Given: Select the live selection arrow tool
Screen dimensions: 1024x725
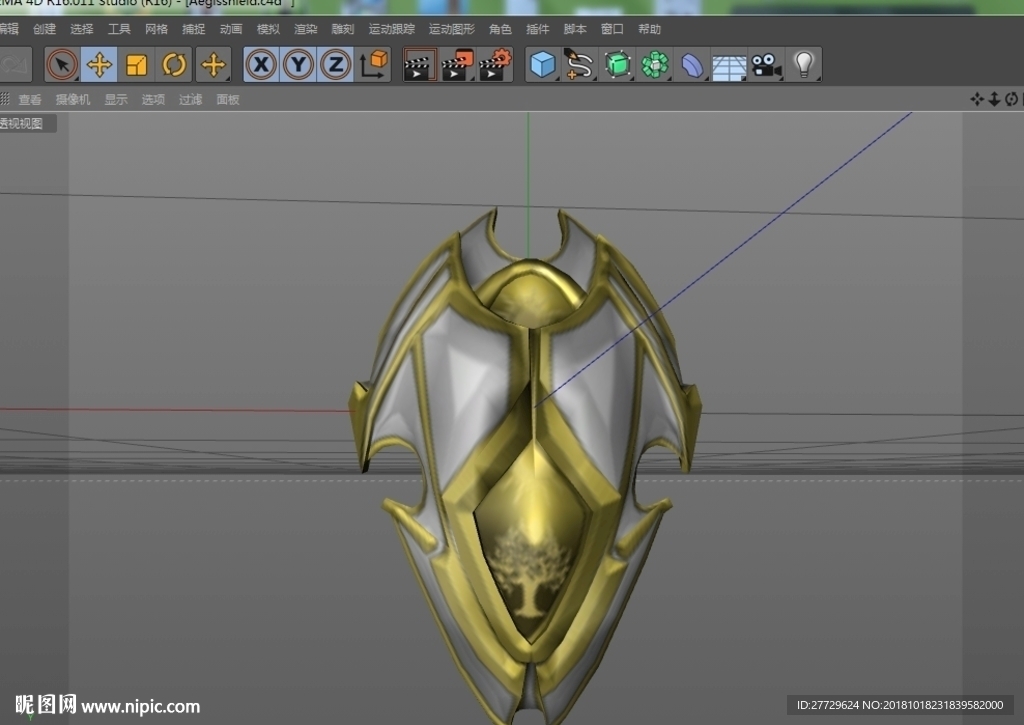Looking at the screenshot, I should click(63, 65).
